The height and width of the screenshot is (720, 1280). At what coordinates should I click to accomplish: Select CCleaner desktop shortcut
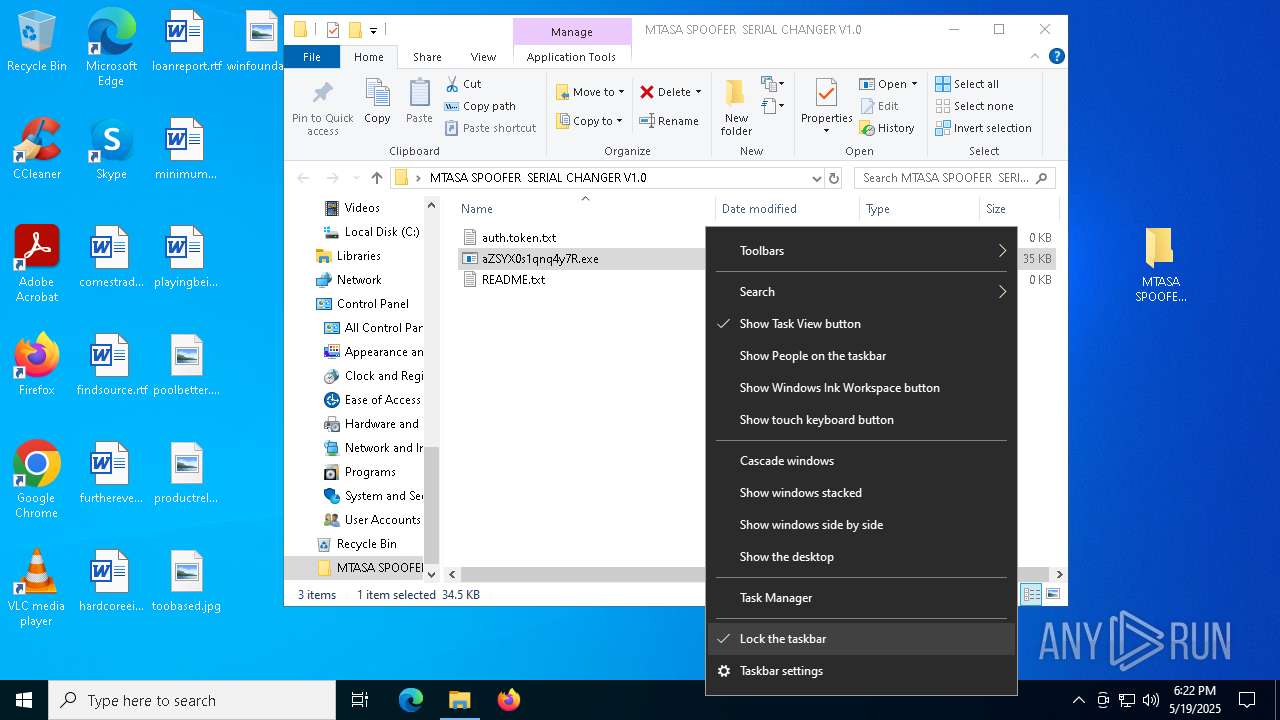coord(37,149)
